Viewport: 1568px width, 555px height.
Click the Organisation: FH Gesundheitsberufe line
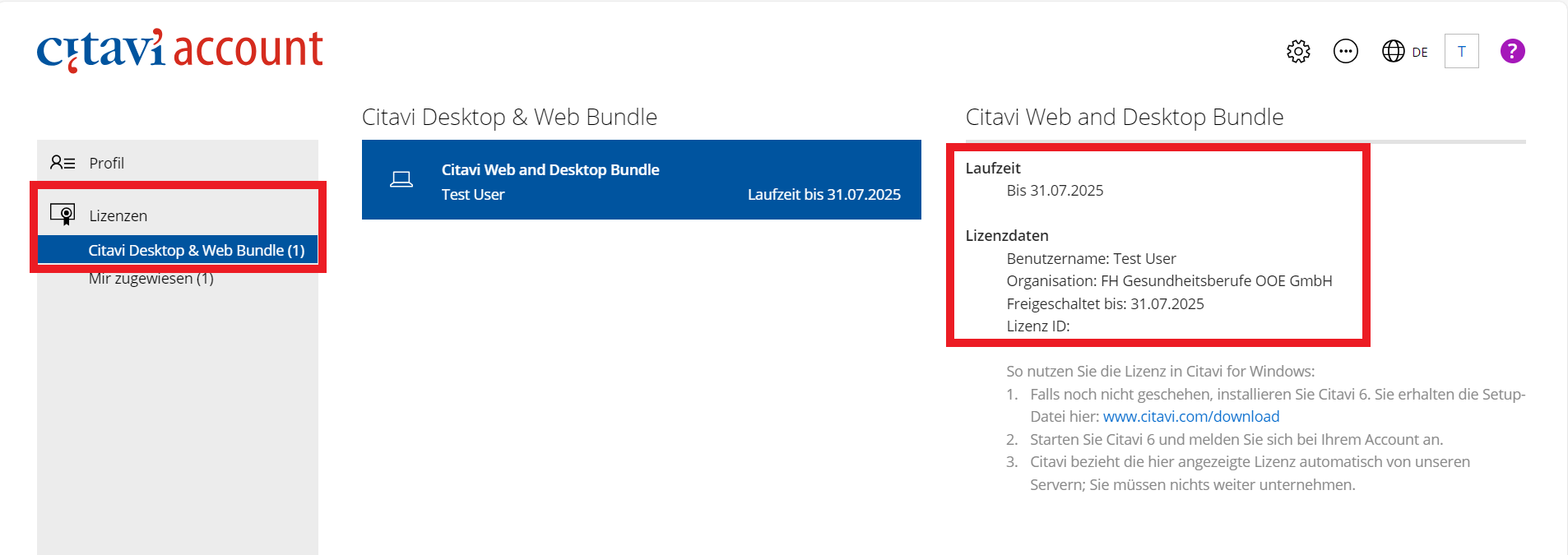pyautogui.click(x=1170, y=281)
